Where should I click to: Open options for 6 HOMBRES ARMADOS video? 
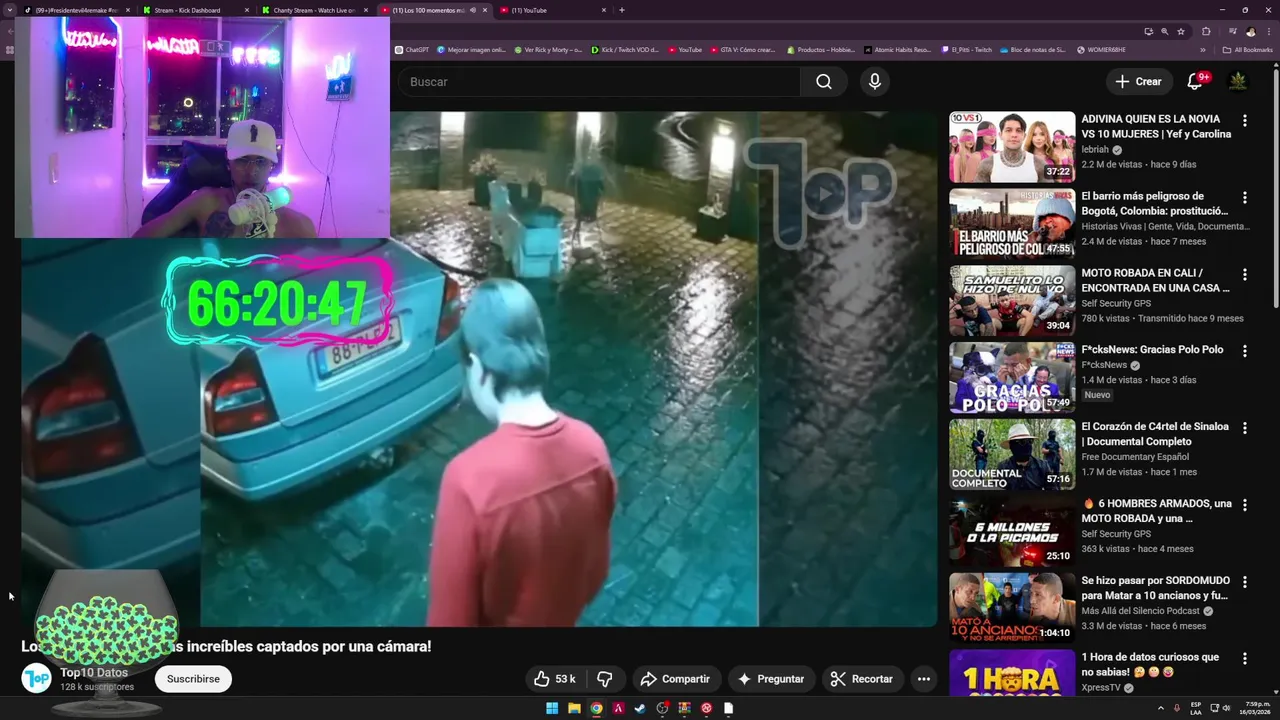tap(1245, 505)
